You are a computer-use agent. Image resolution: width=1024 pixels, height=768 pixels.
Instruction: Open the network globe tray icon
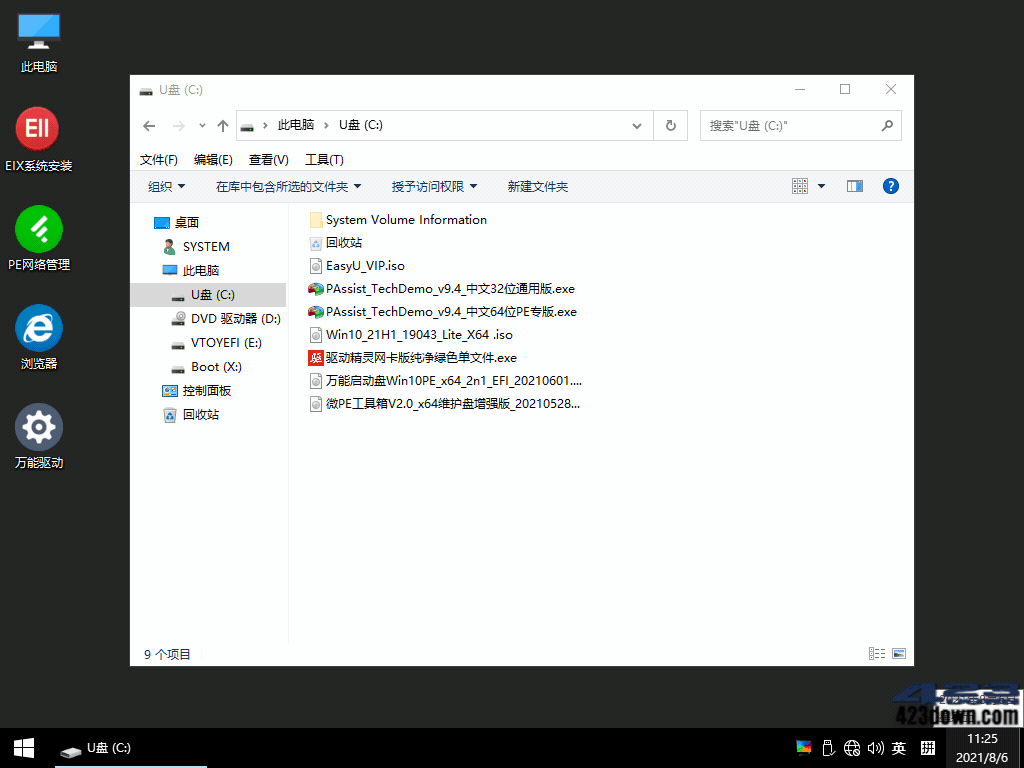pos(852,748)
